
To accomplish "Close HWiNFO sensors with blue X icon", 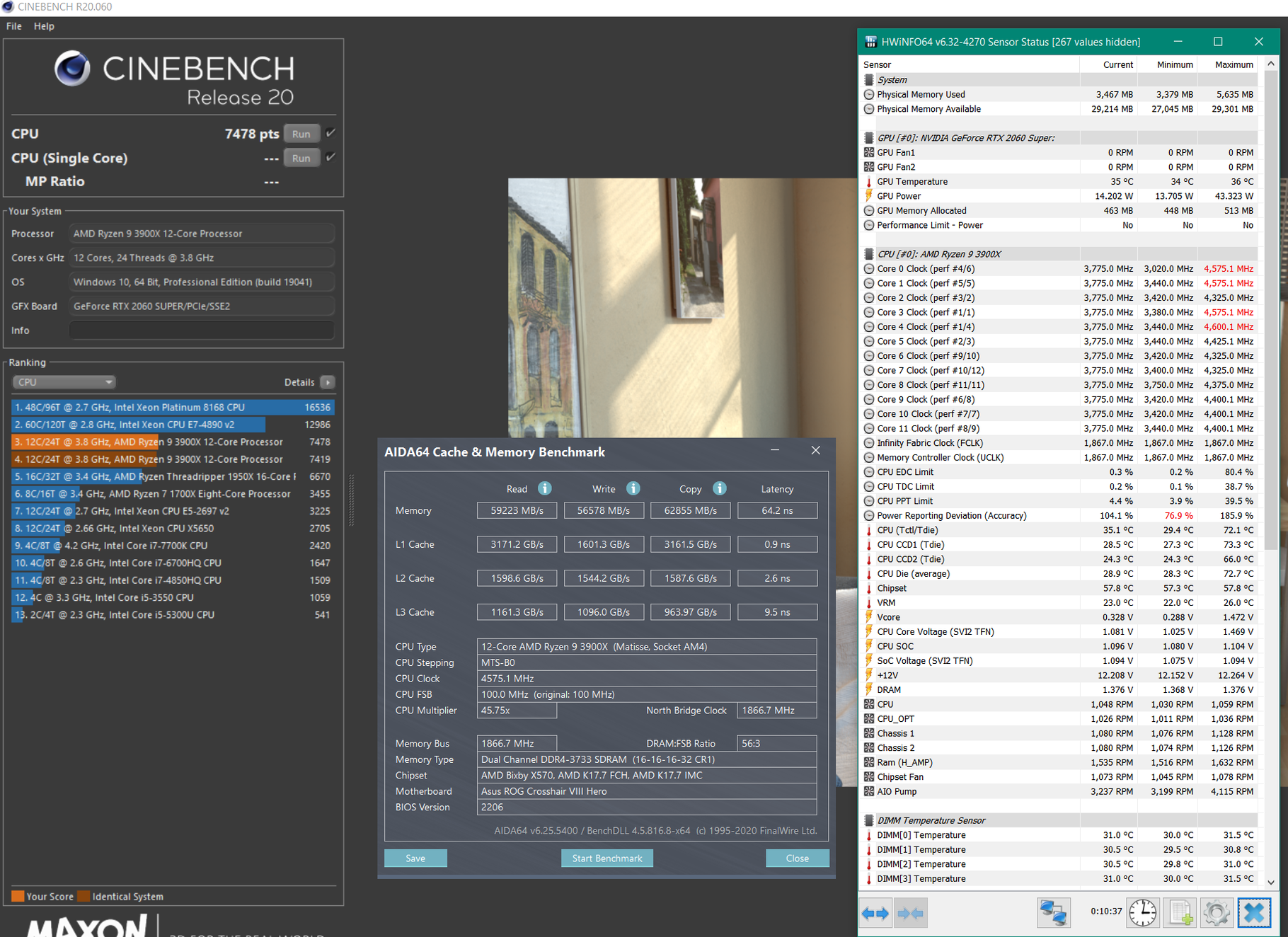I will [x=1254, y=913].
